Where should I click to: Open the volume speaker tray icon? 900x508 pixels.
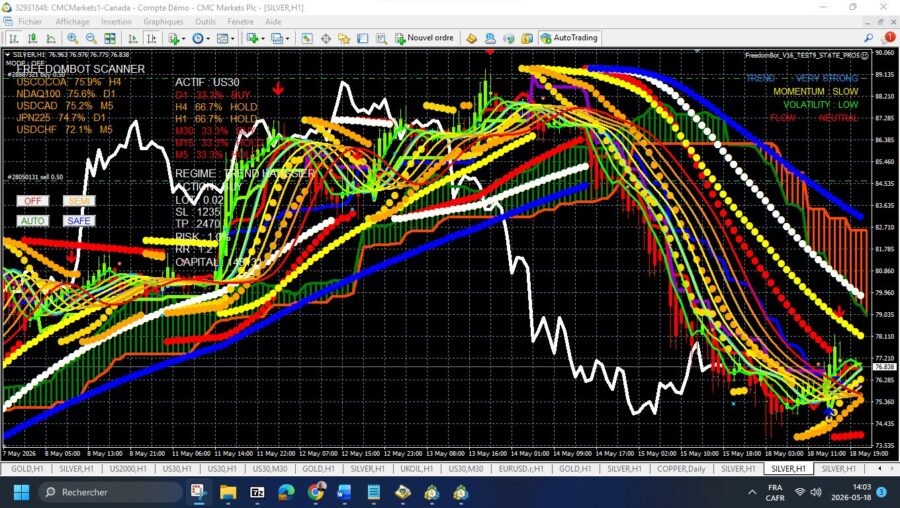pyautogui.click(x=816, y=492)
